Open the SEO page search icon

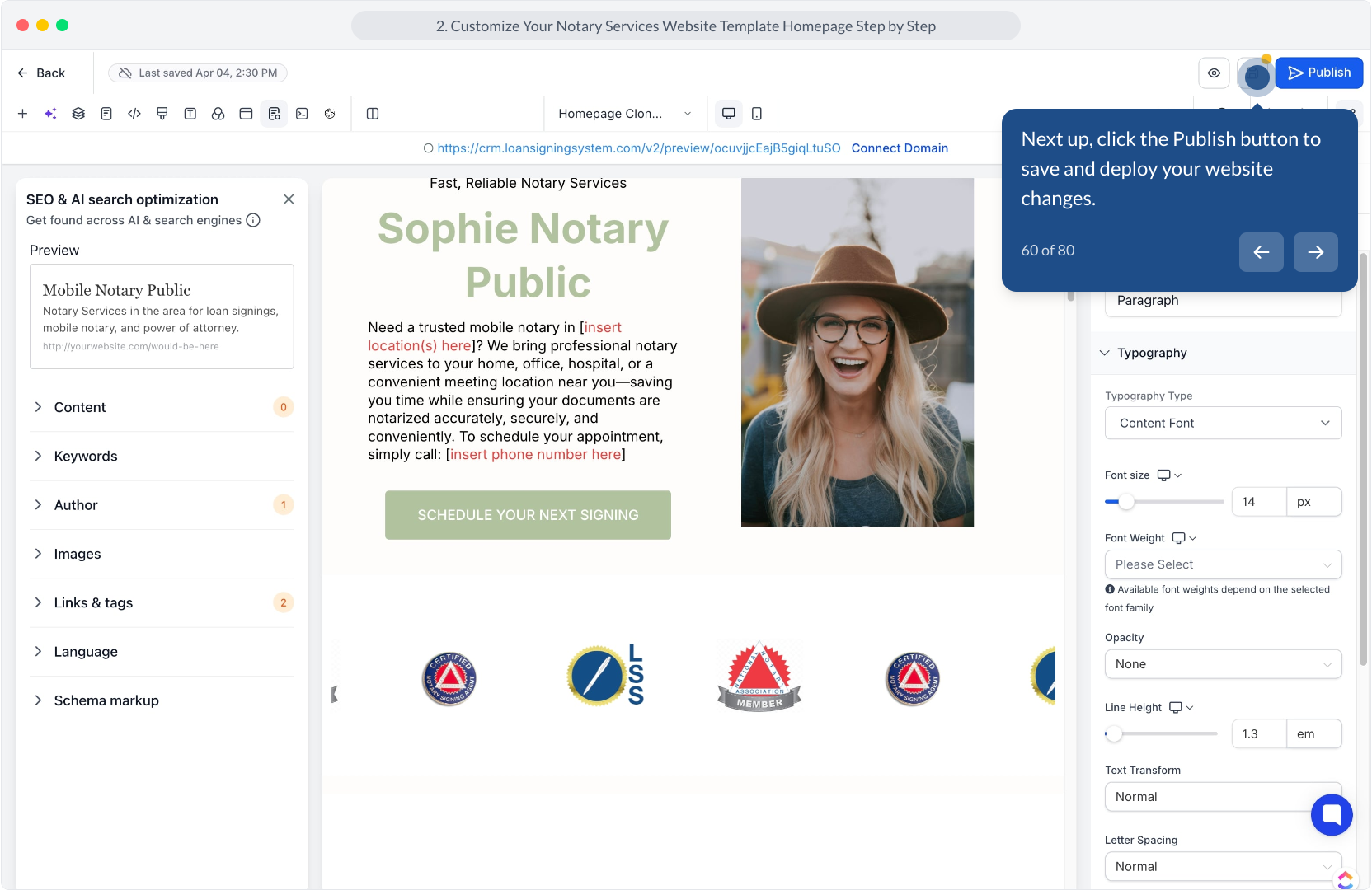274,114
